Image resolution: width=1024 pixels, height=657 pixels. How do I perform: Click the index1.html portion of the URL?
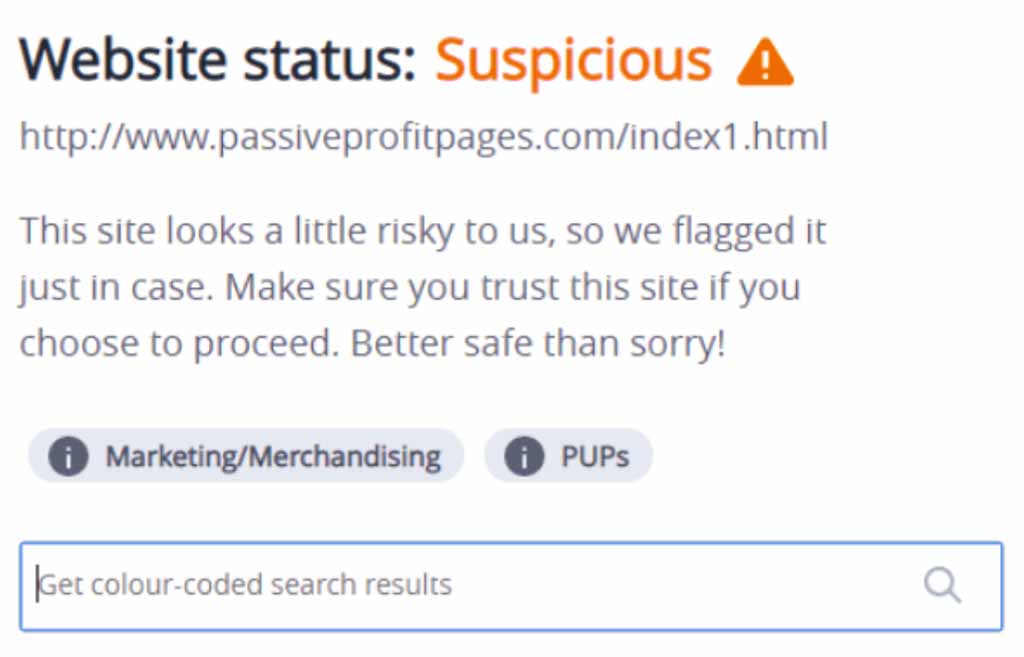point(728,136)
